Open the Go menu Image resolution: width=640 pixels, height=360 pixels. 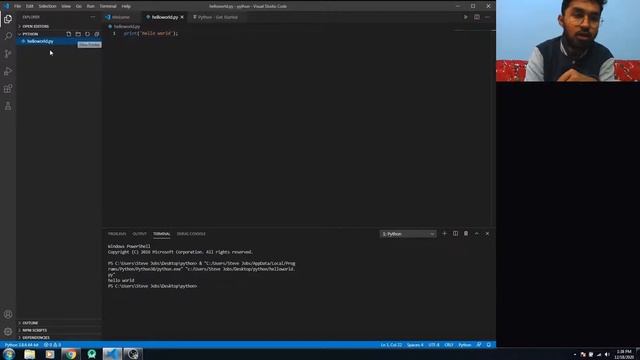[79, 6]
